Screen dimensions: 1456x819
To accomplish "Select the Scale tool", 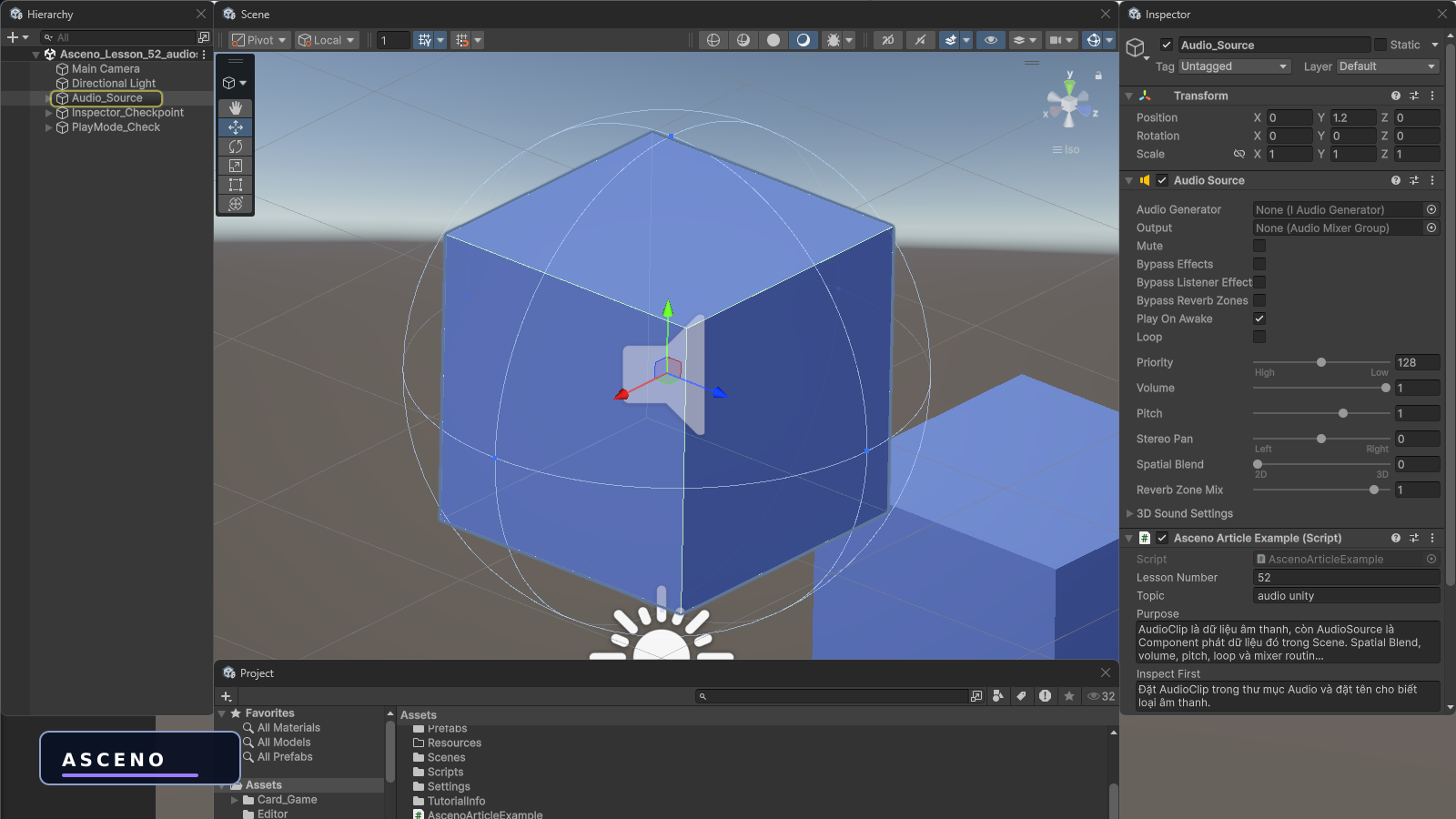I will click(x=236, y=166).
